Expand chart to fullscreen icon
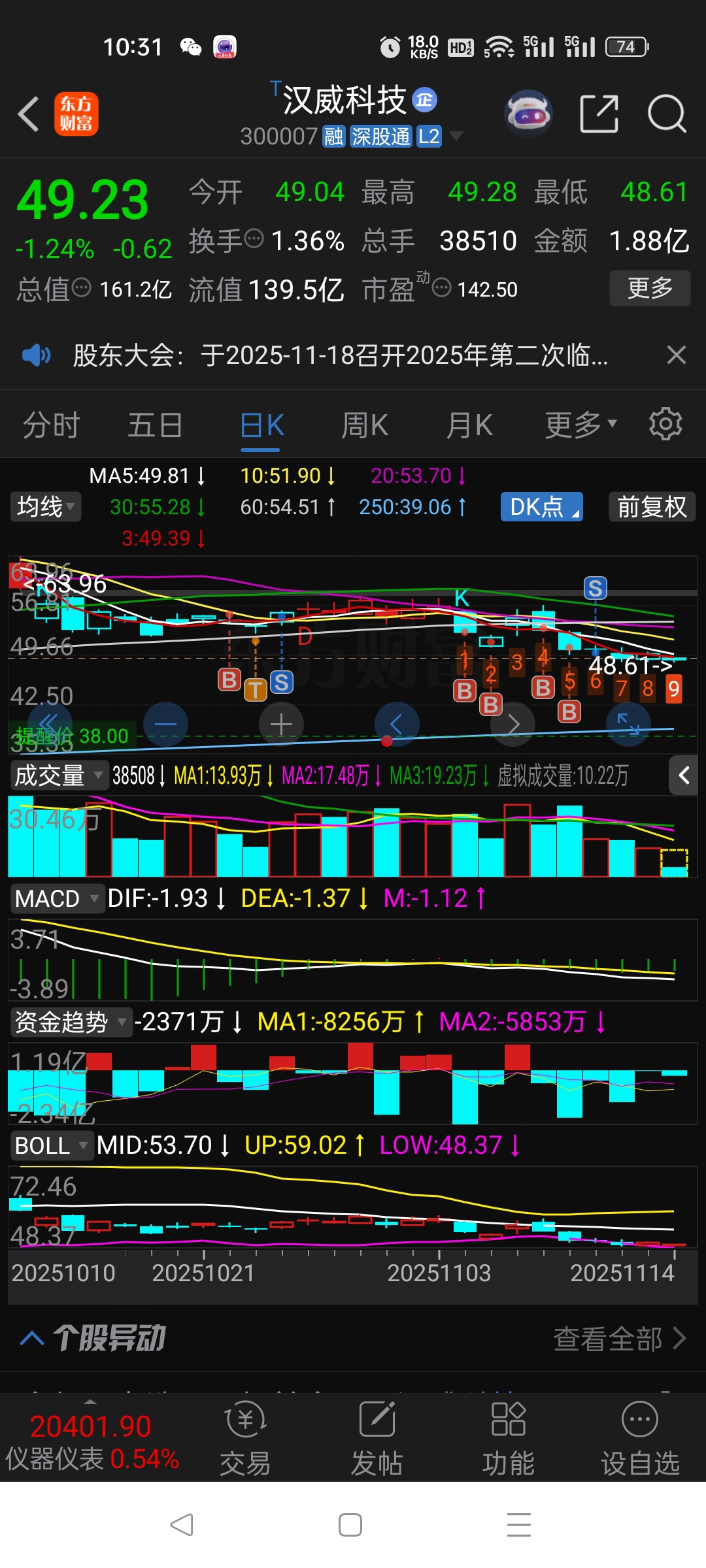 (628, 724)
